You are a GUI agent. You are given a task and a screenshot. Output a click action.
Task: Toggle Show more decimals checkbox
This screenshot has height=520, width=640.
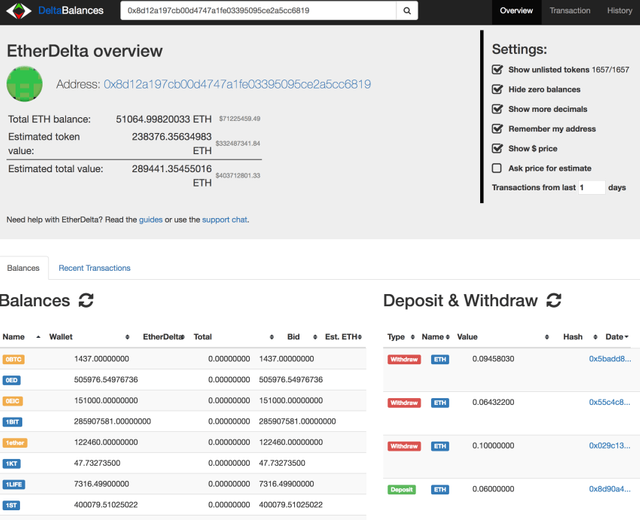coord(497,109)
